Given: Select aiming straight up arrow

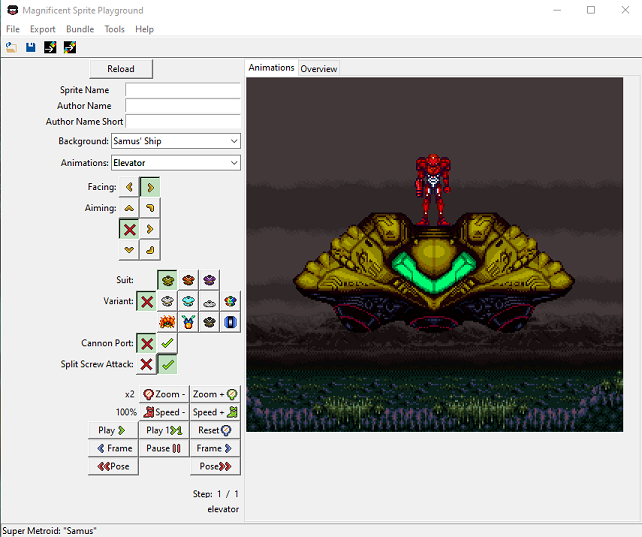Looking at the screenshot, I should coord(129,208).
